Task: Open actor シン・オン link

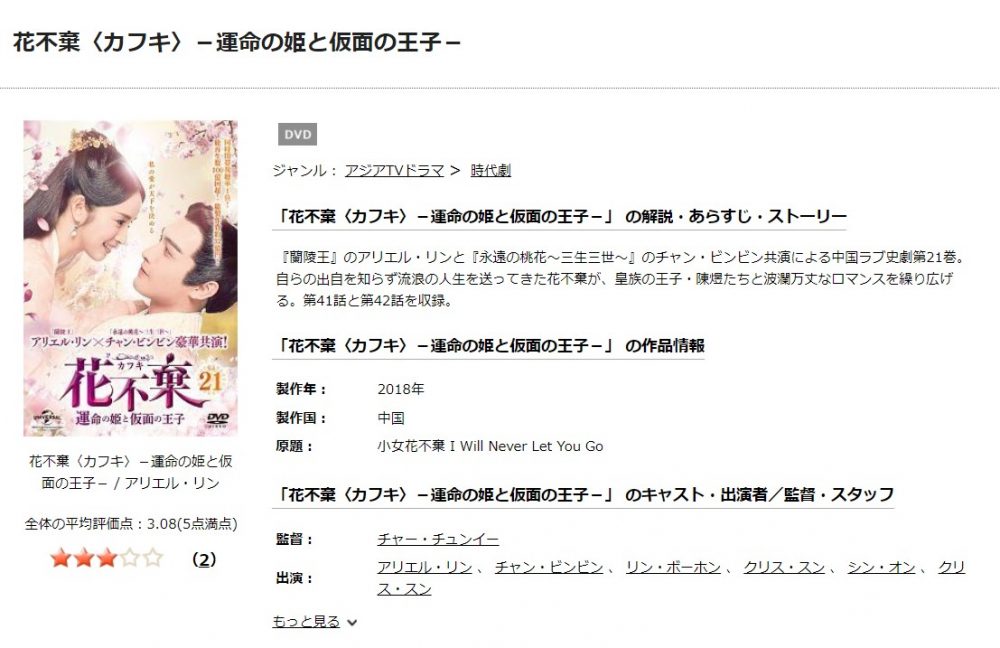Action: [x=881, y=567]
